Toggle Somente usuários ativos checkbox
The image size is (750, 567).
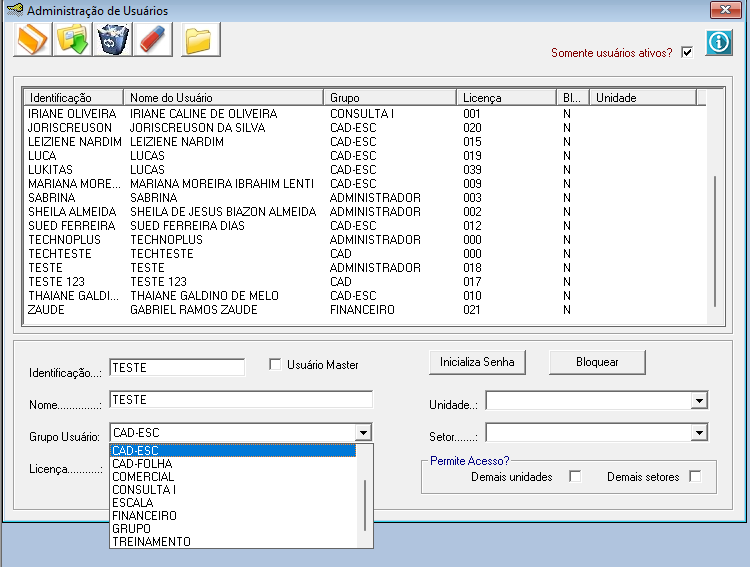[687, 52]
